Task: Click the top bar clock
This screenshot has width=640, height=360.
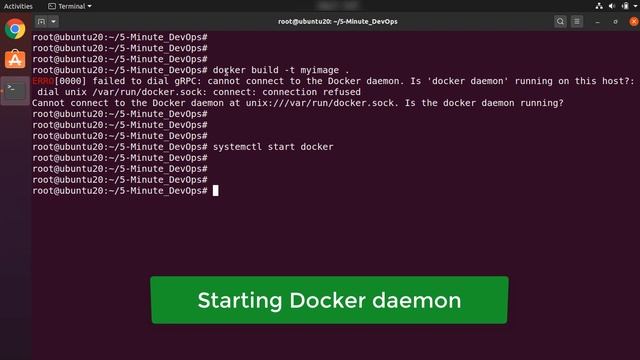Action: point(338,6)
